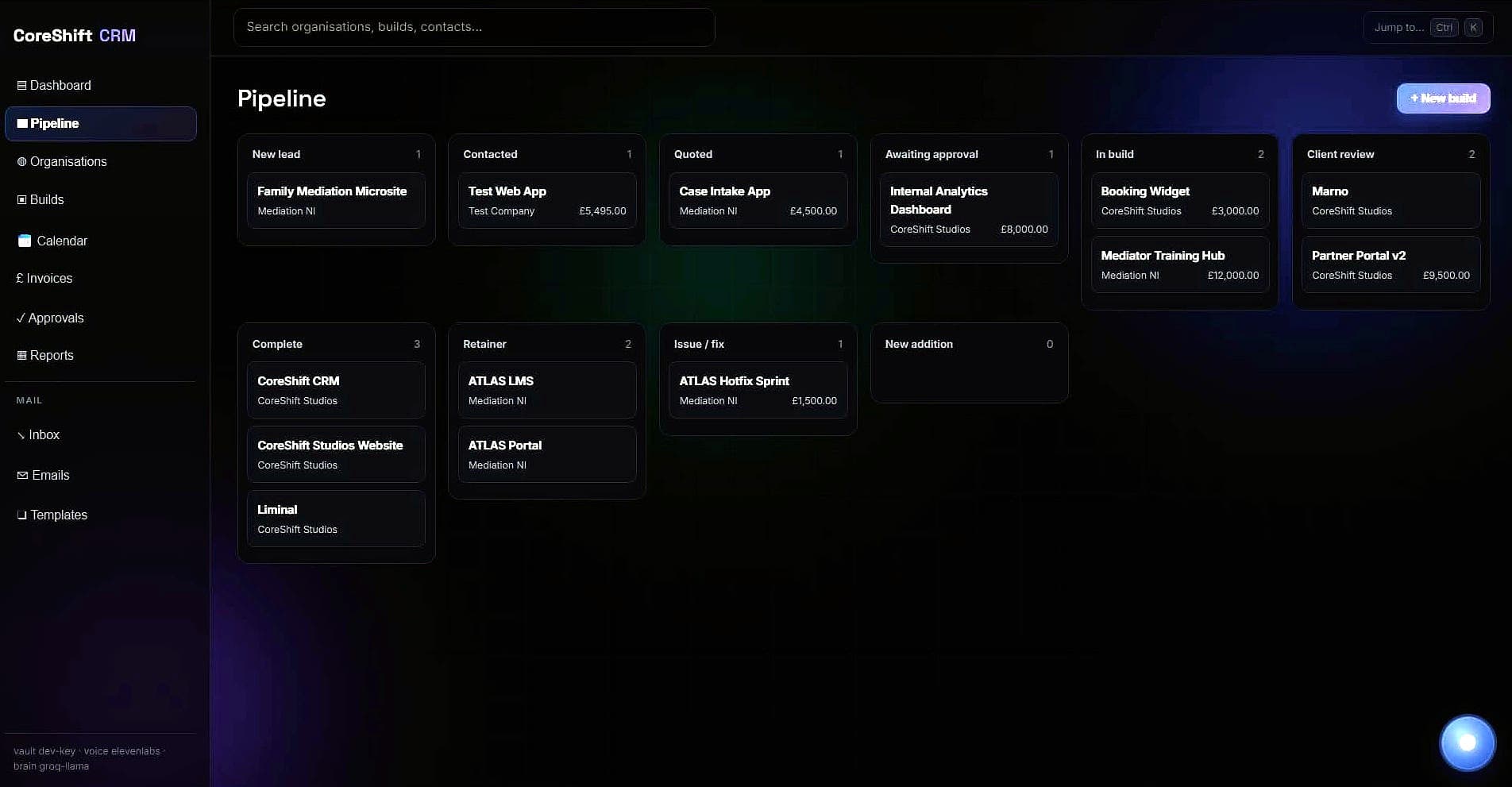Click the CoreShift CRM logo
The height and width of the screenshot is (787, 1512).
[75, 36]
